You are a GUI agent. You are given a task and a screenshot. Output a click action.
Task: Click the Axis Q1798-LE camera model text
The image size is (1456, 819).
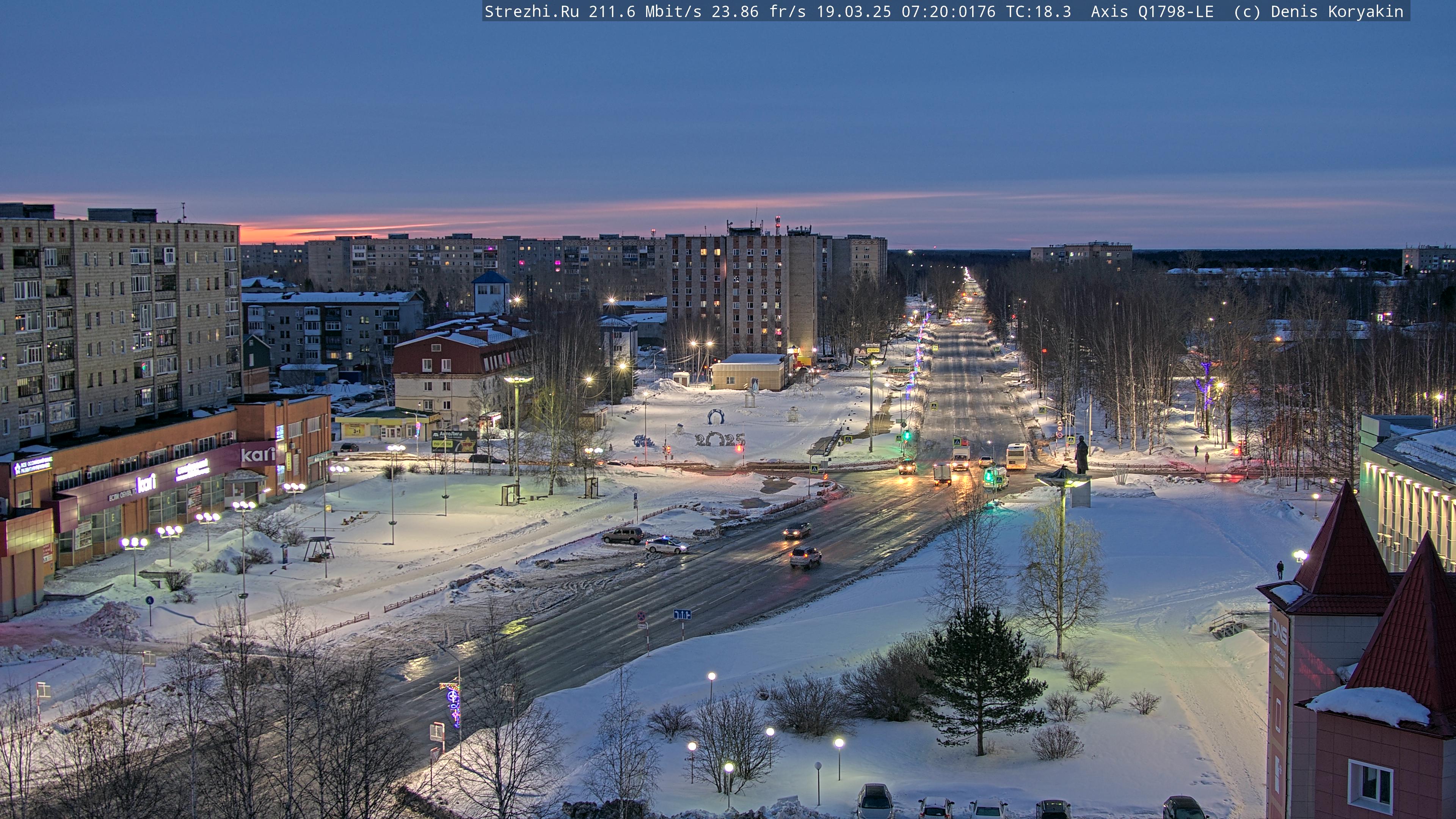coord(1152,11)
